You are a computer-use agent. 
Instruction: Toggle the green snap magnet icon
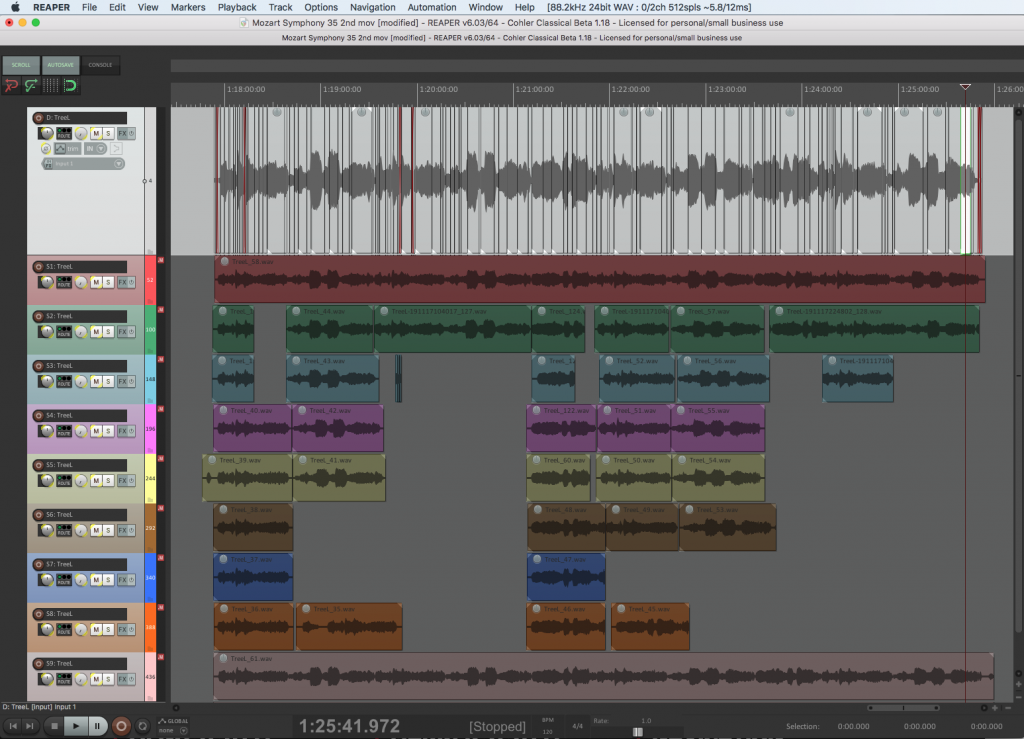(70, 86)
